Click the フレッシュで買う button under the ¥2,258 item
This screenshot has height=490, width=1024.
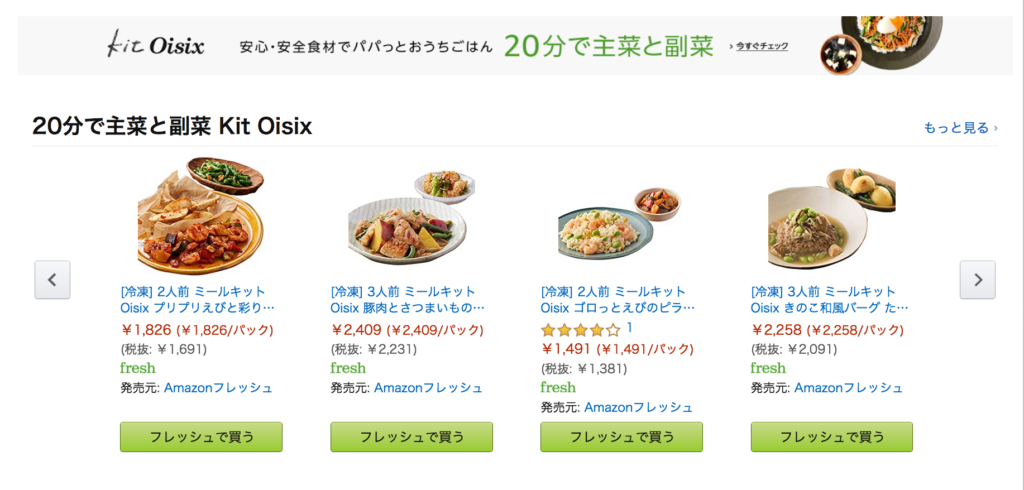(831, 436)
